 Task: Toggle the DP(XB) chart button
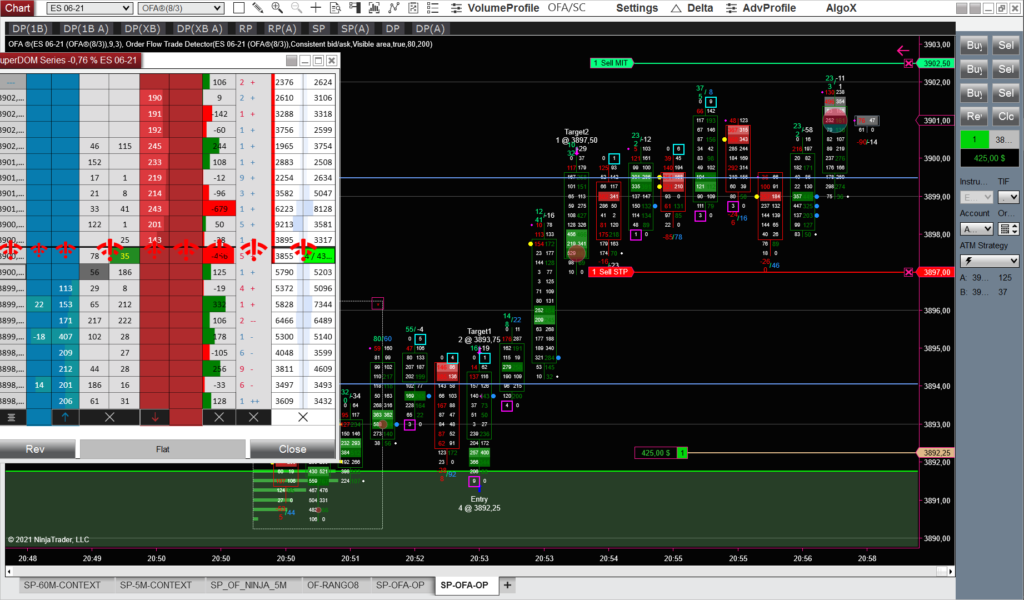142,29
